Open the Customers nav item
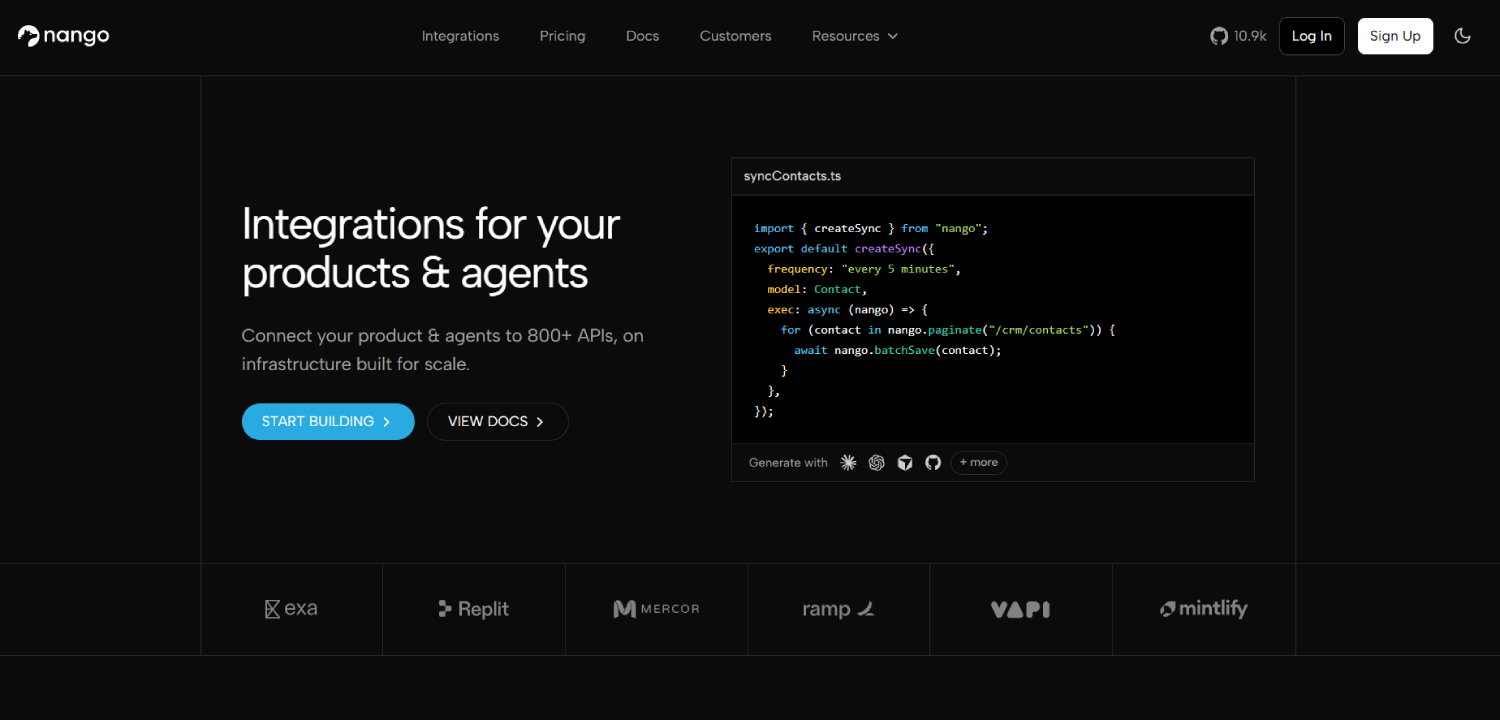 click(735, 36)
